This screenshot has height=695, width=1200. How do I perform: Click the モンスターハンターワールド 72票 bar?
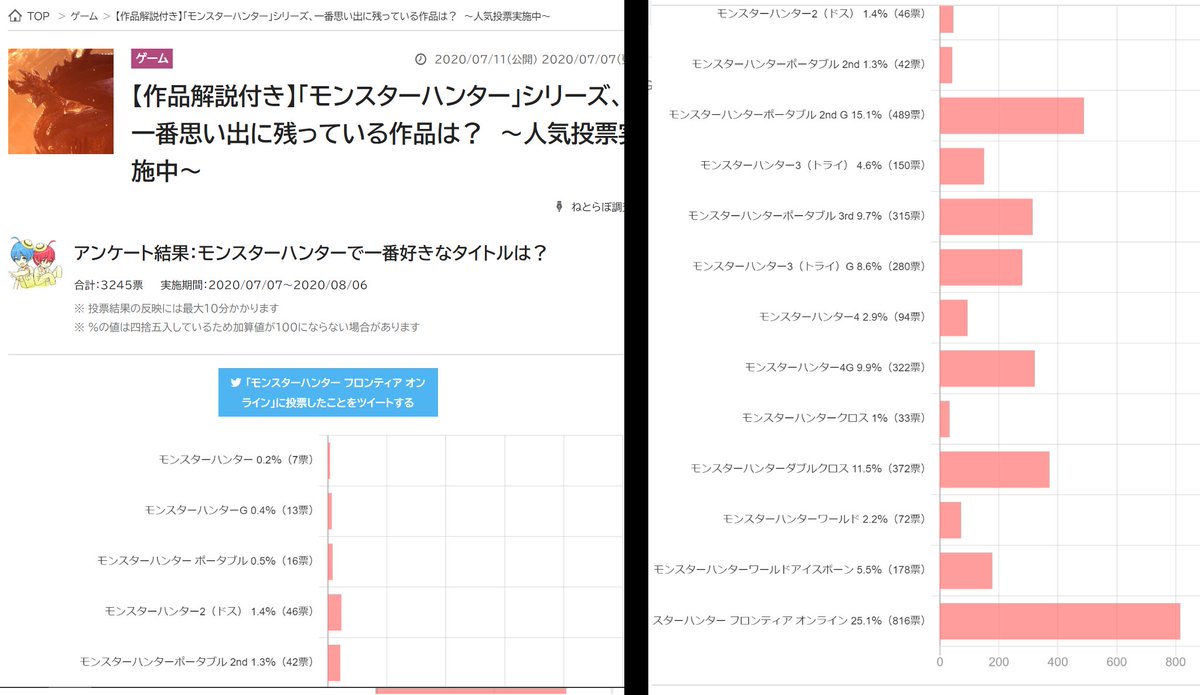(951, 520)
